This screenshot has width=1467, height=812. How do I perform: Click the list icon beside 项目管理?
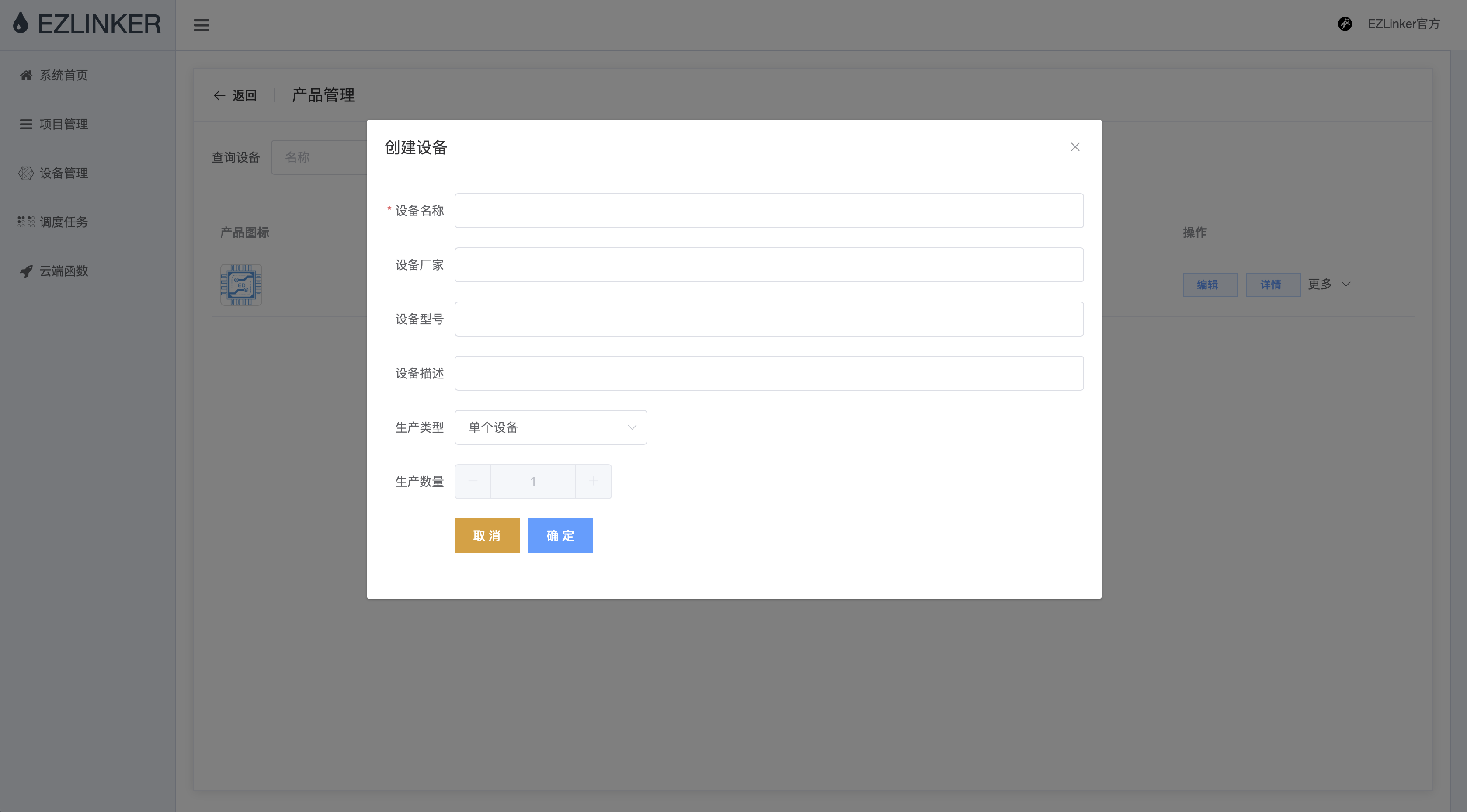coord(26,124)
